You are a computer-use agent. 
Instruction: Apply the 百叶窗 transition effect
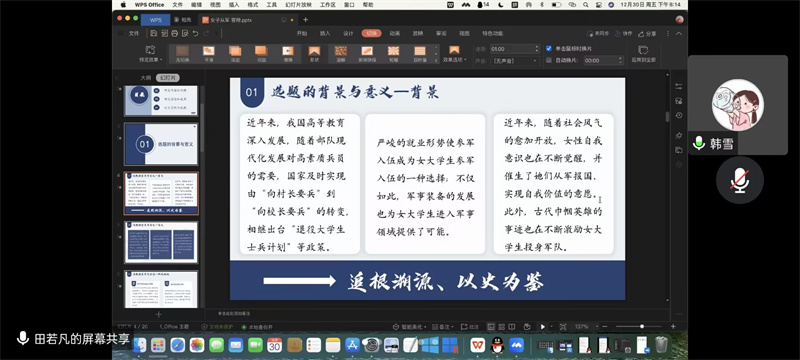point(420,53)
